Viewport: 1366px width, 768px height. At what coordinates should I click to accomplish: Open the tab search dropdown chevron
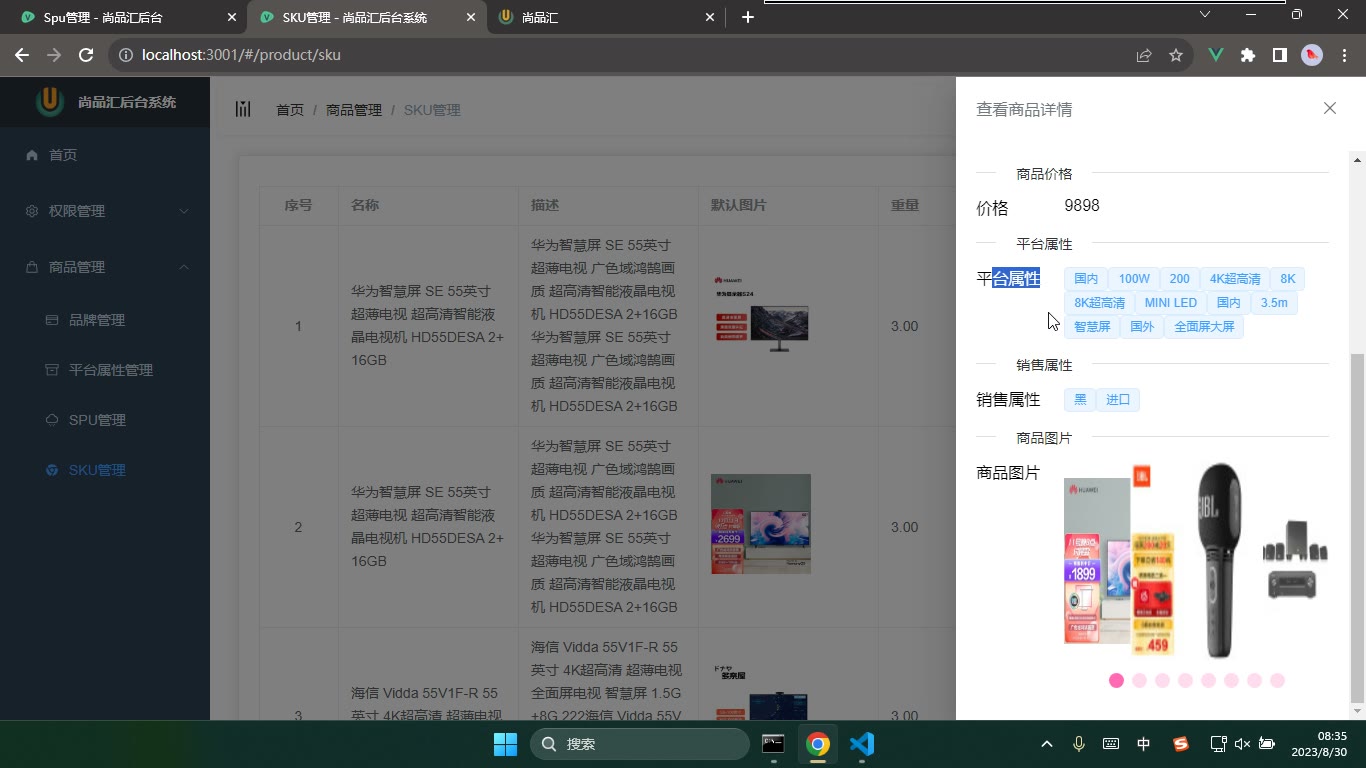click(x=1205, y=15)
